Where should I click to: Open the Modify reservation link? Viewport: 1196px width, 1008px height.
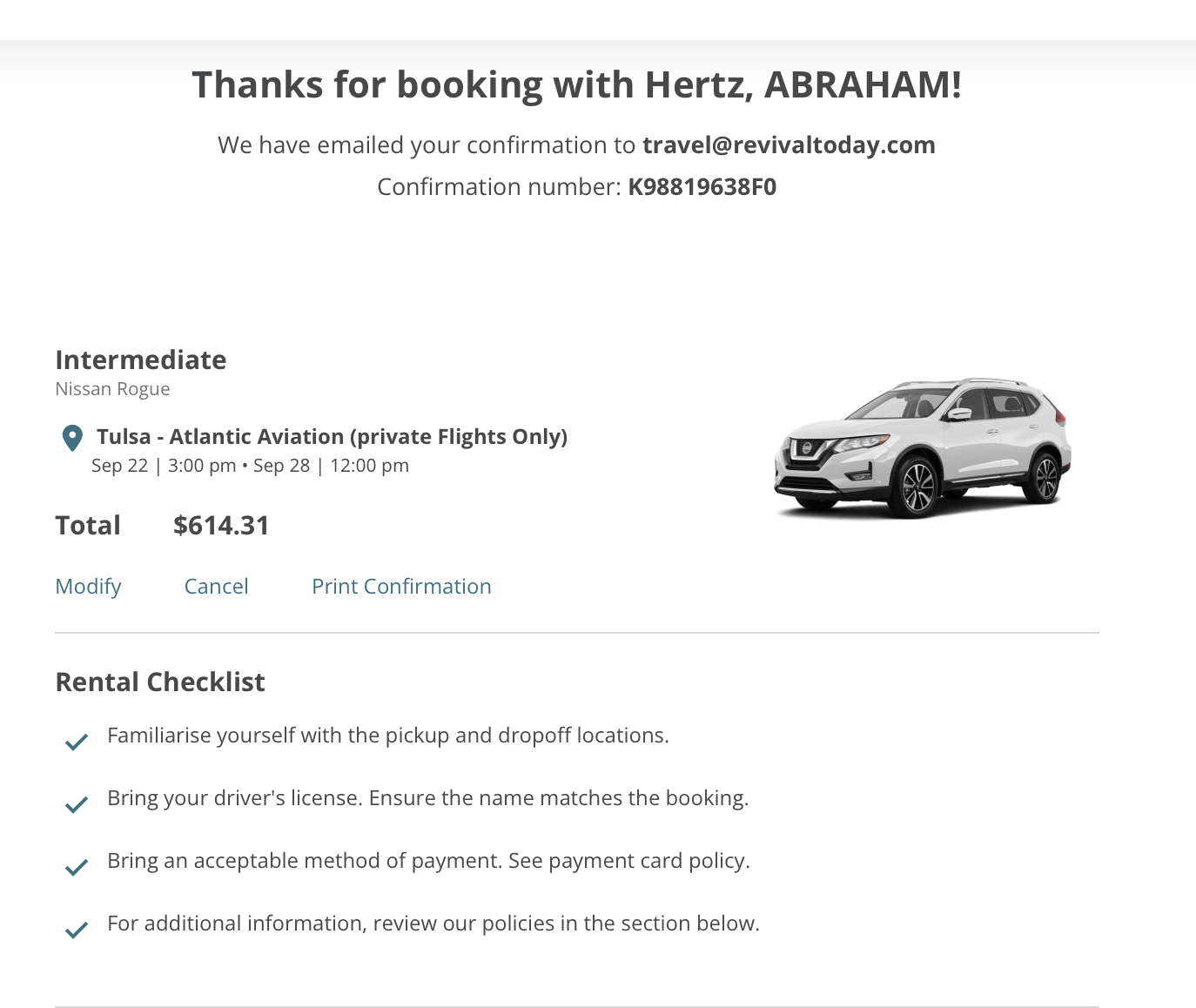point(88,587)
